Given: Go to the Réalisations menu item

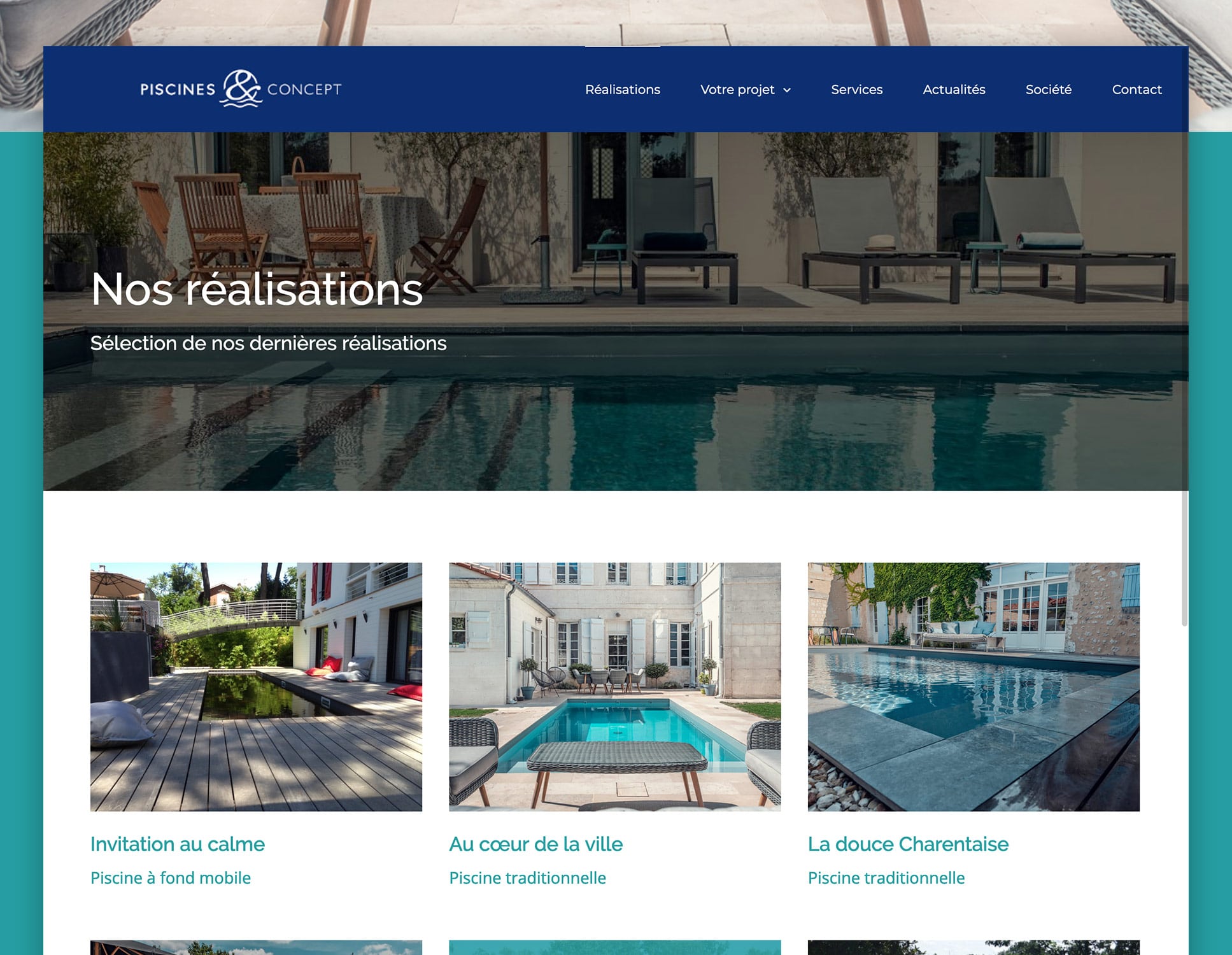Looking at the screenshot, I should coord(623,90).
